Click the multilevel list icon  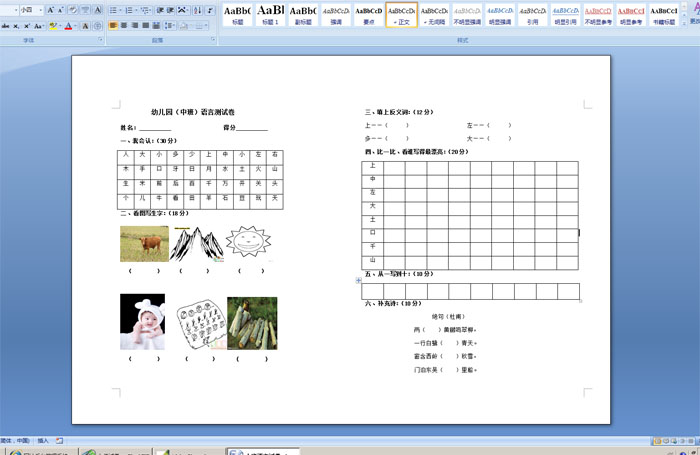click(146, 10)
